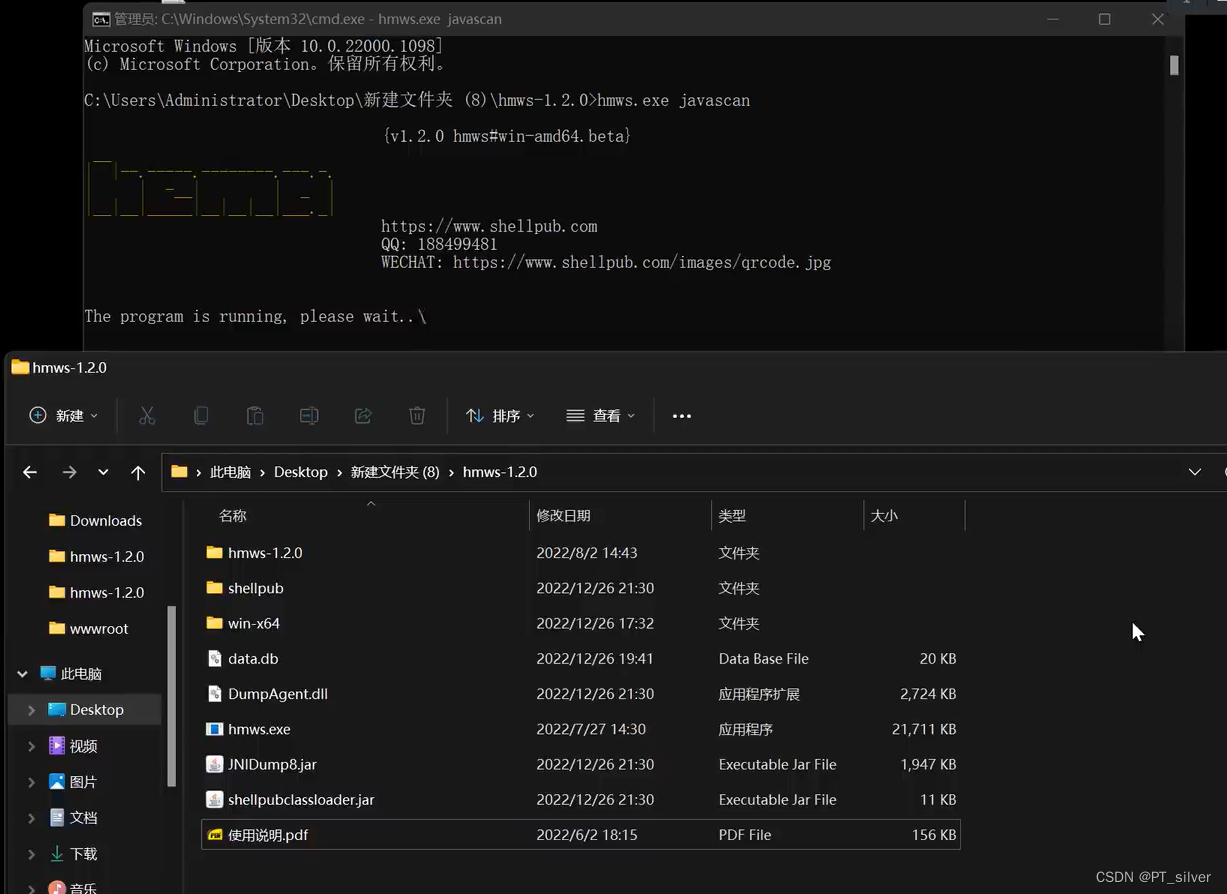Open the address bar history dropdown arrow
Image resolution: width=1227 pixels, height=894 pixels.
coord(1195,472)
